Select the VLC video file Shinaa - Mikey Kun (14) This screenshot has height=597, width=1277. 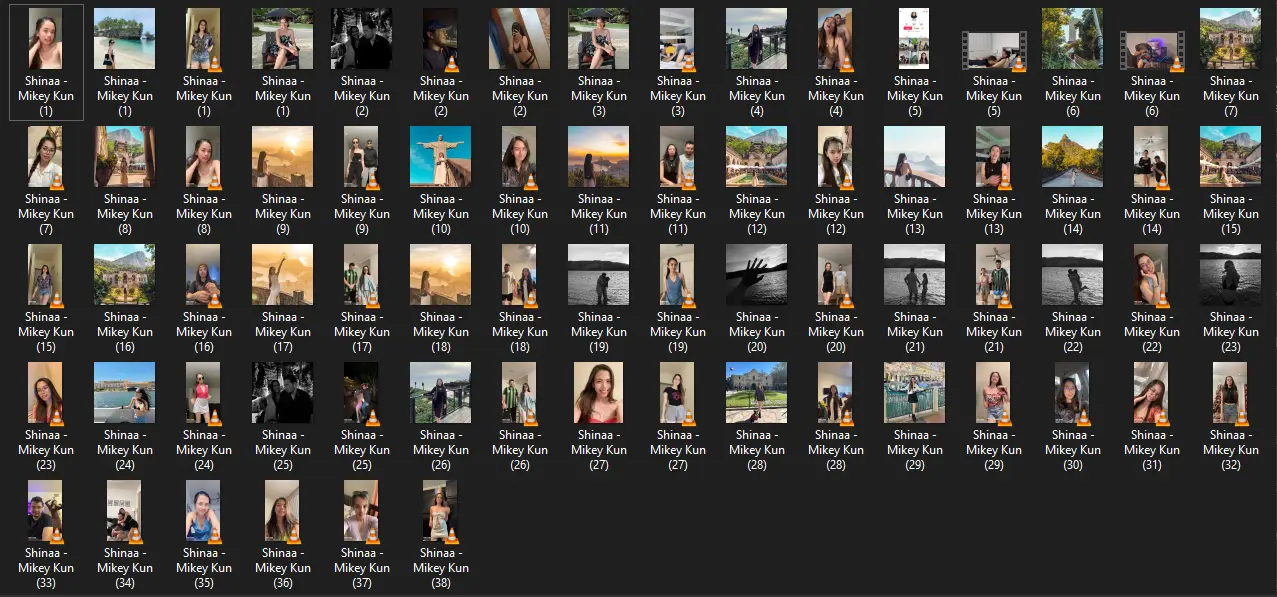(1152, 157)
